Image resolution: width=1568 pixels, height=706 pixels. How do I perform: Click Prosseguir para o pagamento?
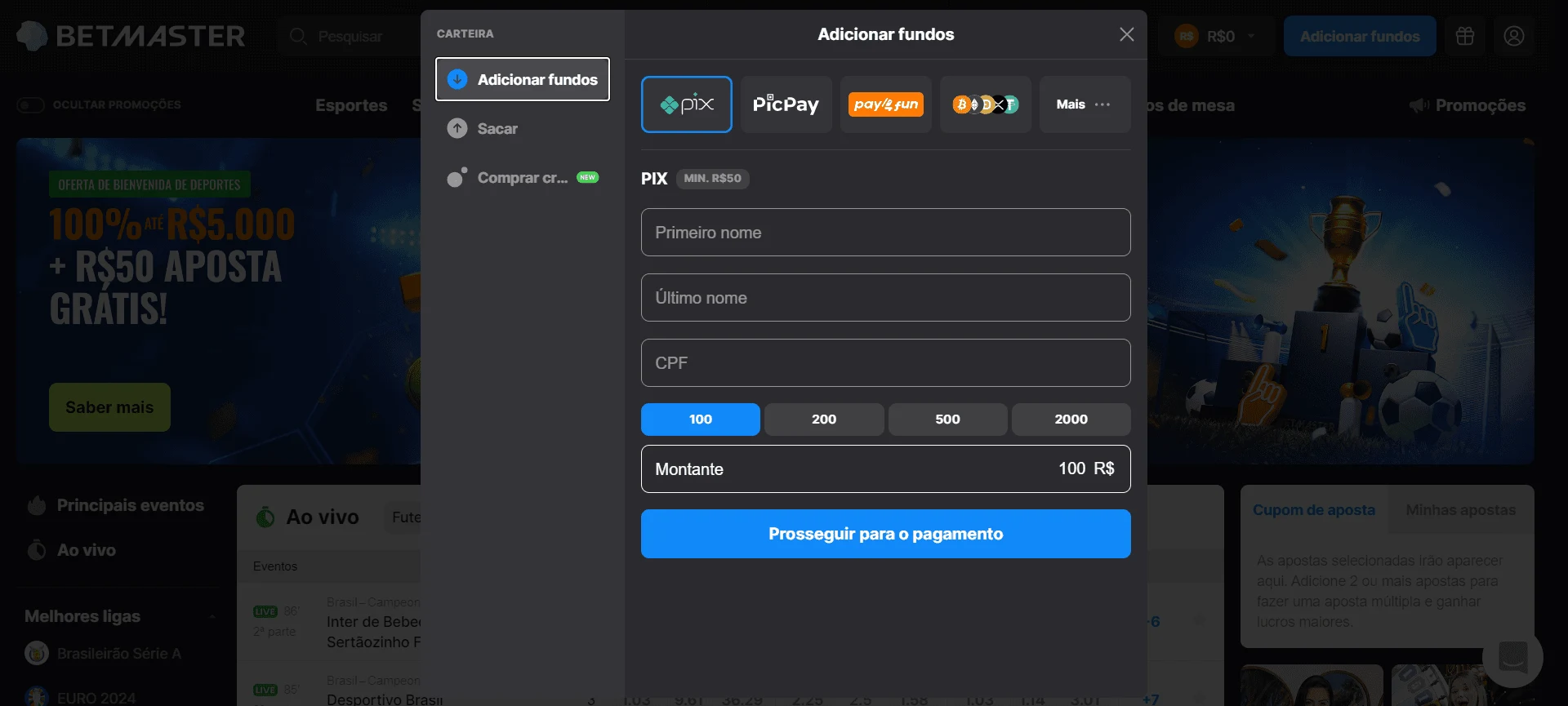coord(885,534)
